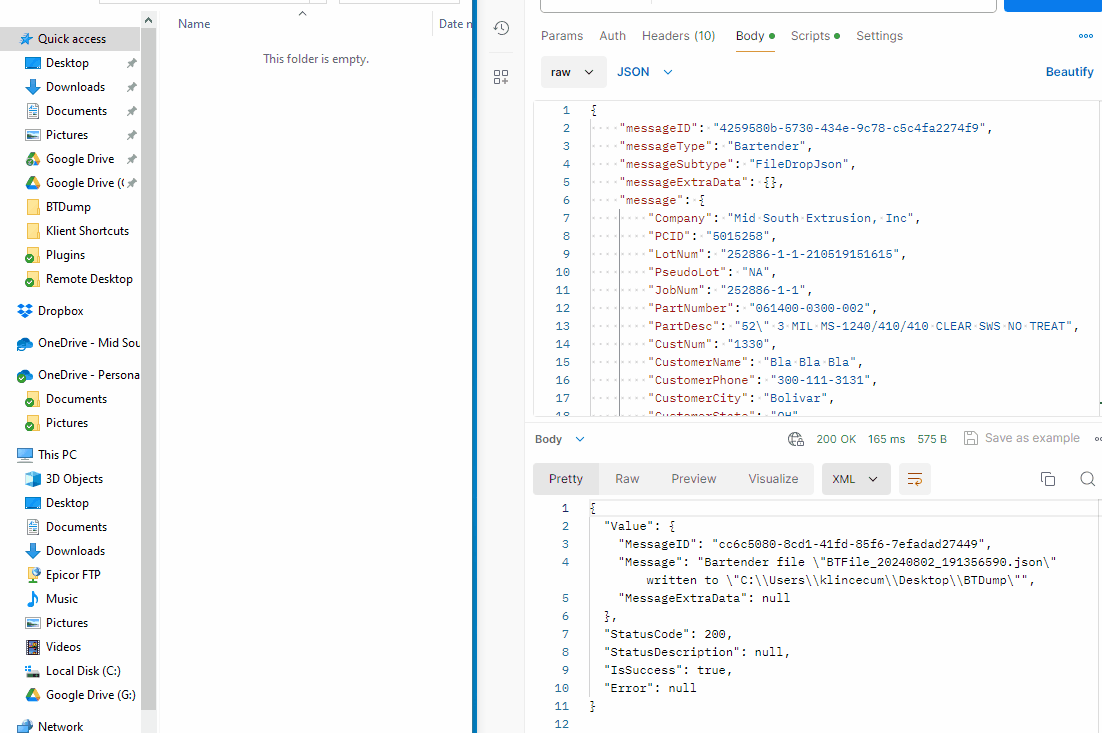Click the "CustomerCity": "Bolivar" line
The width and height of the screenshot is (1102, 733).
click(x=741, y=398)
